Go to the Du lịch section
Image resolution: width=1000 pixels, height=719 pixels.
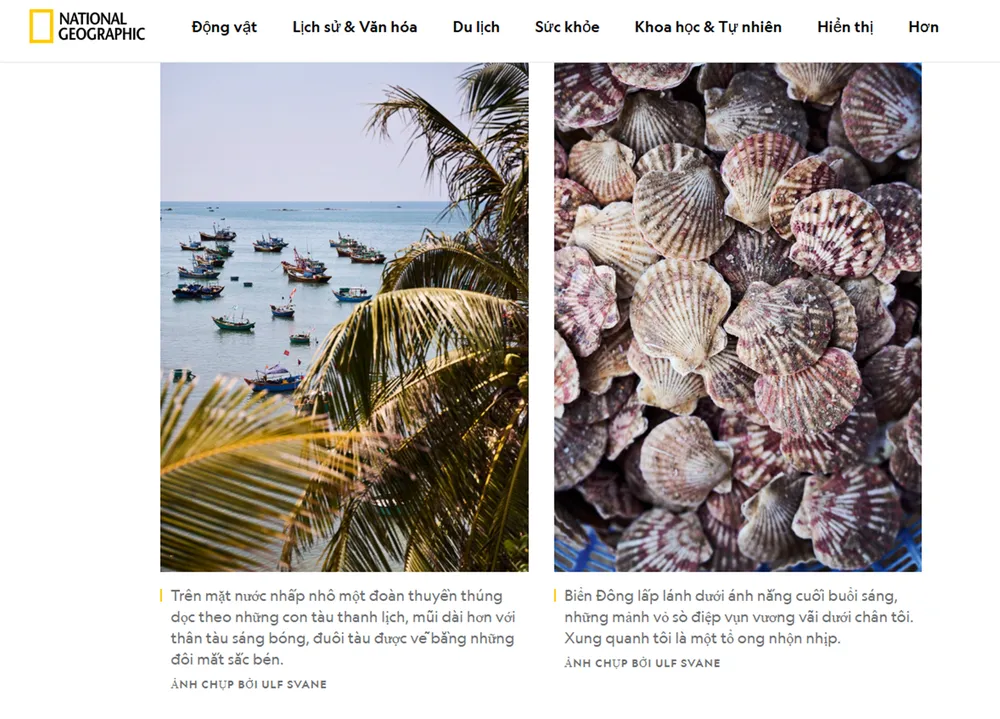[476, 27]
